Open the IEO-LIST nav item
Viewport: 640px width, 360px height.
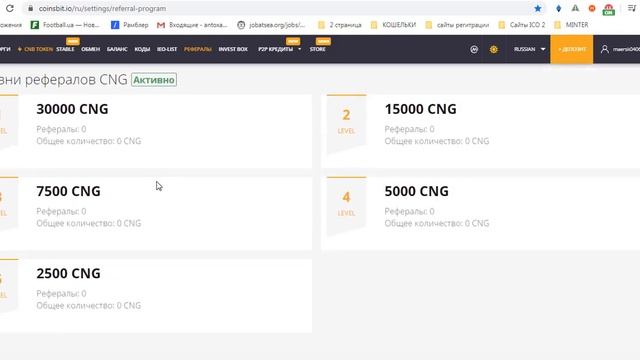coord(167,49)
